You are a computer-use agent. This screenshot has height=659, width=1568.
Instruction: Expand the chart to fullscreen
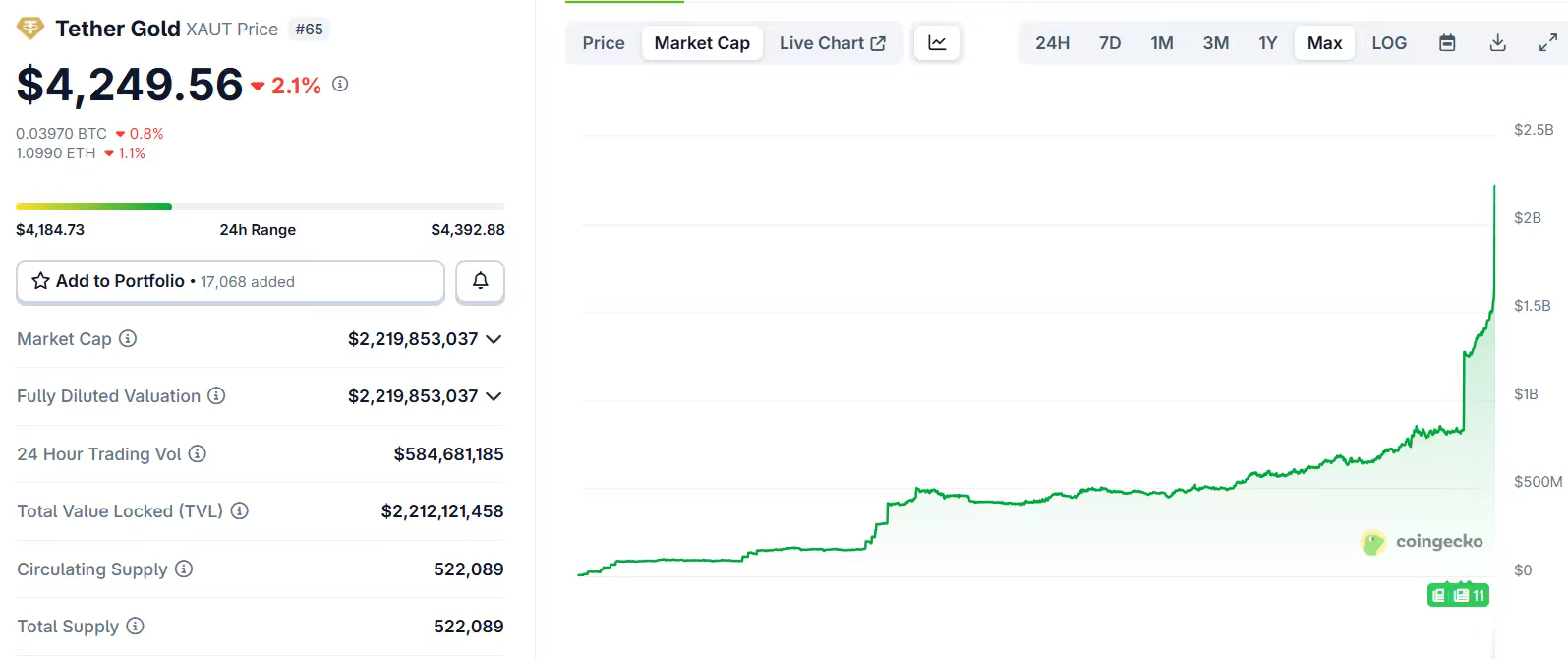click(1547, 43)
